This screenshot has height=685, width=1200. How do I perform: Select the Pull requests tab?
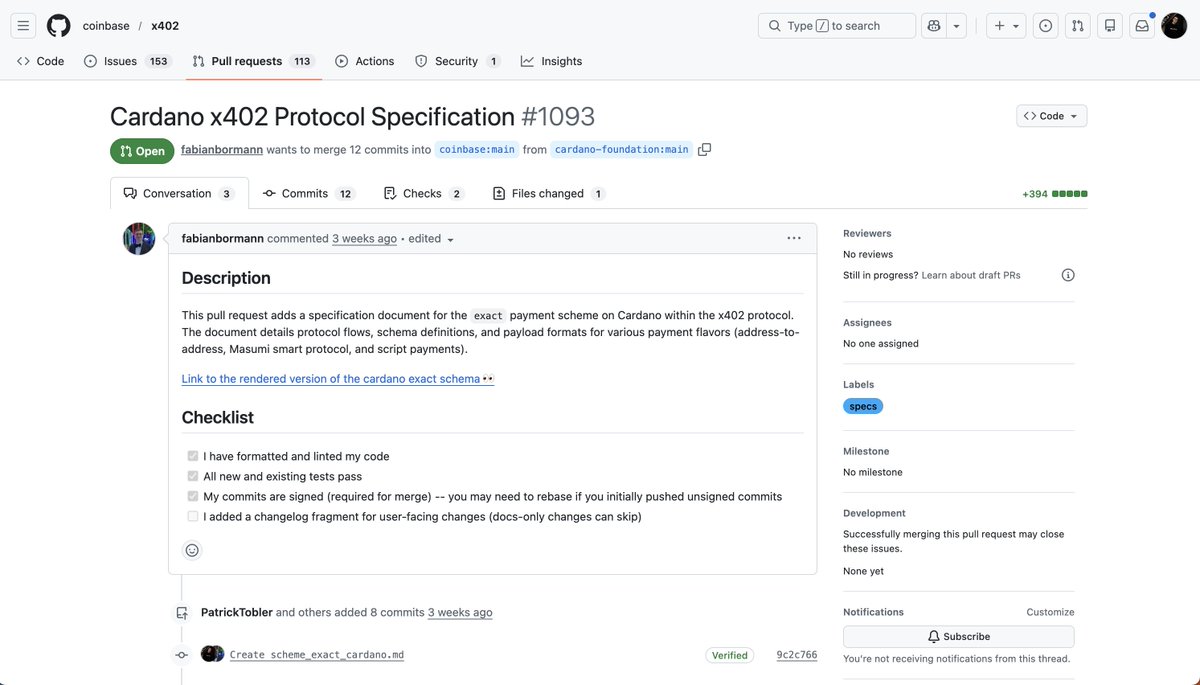point(253,61)
